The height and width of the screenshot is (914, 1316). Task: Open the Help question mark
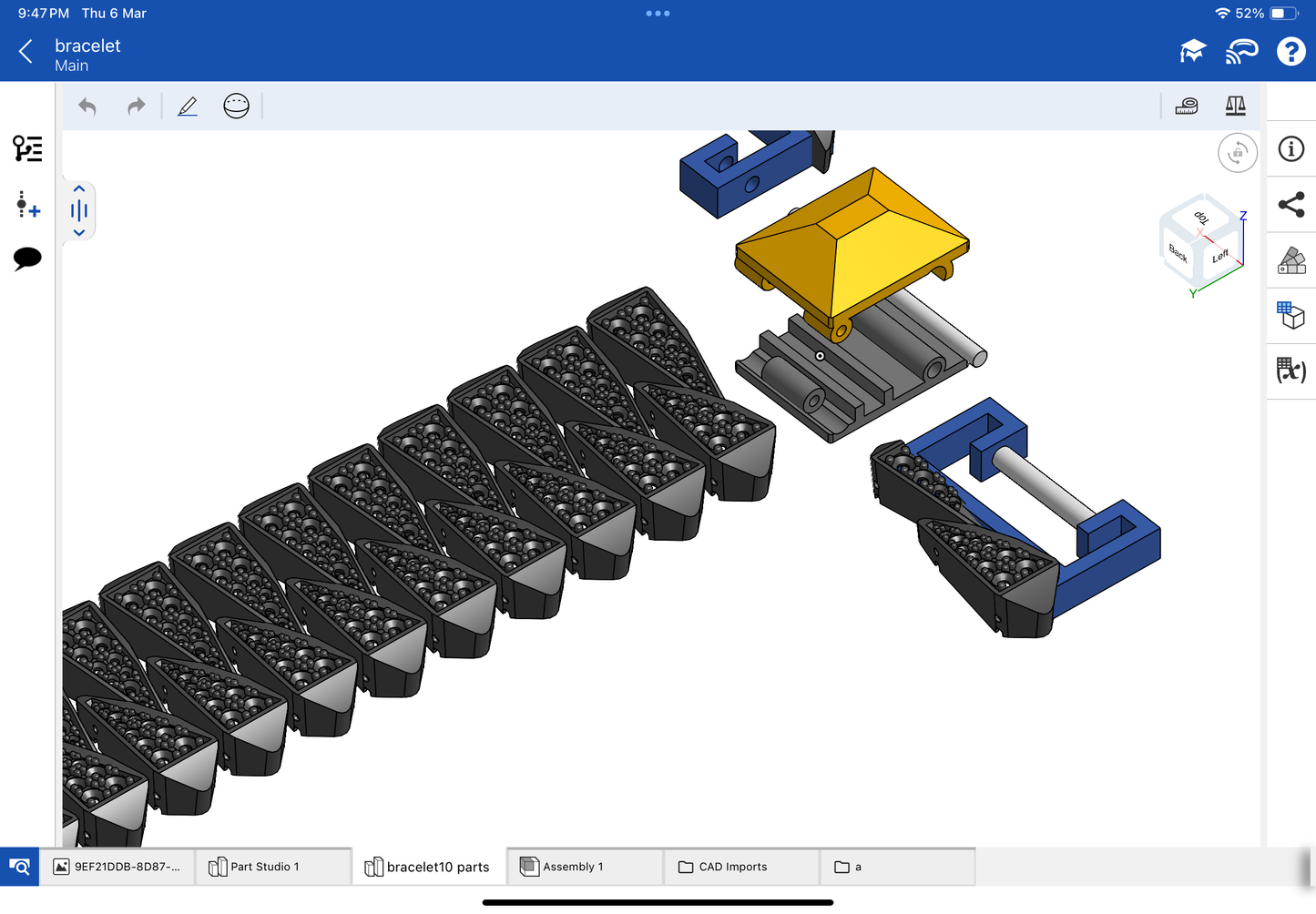[1290, 52]
